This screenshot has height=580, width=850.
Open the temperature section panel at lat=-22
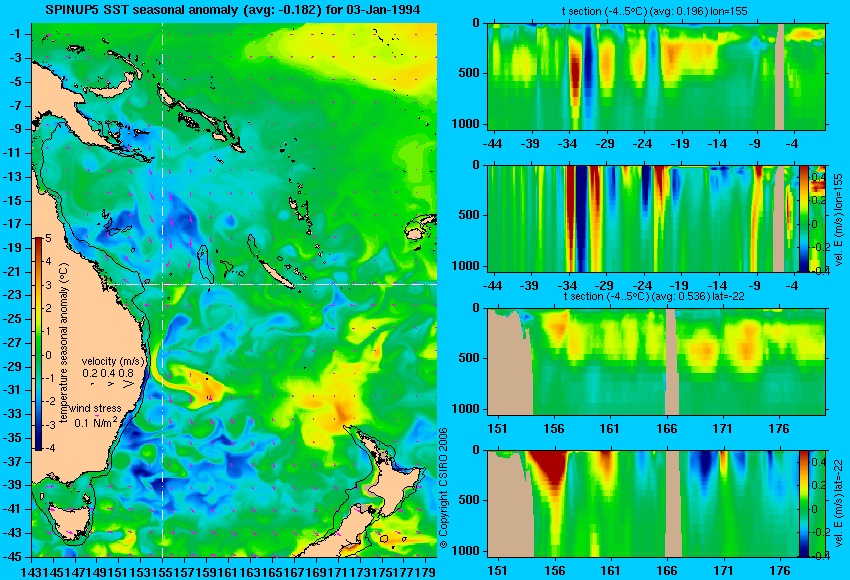pos(657,362)
